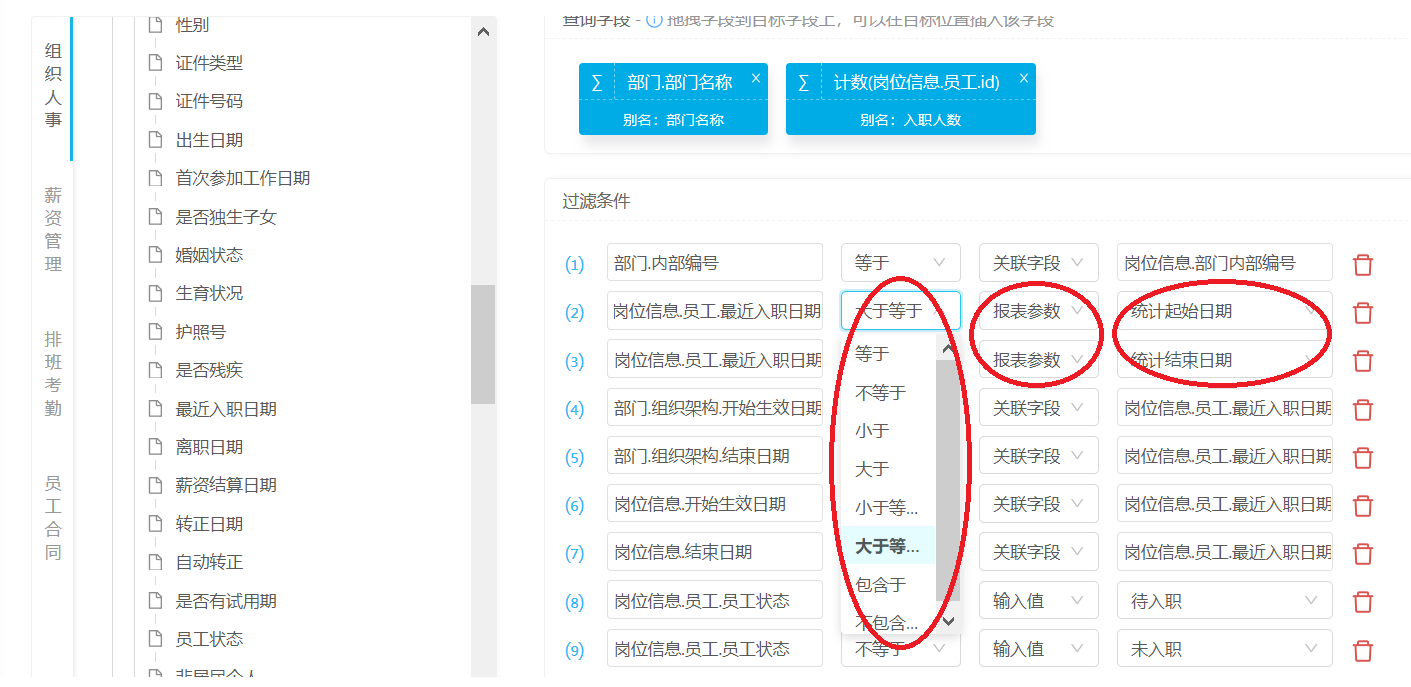The width and height of the screenshot is (1411, 687).
Task: Open 报表参数 type dropdown in row 2
Action: (1038, 311)
